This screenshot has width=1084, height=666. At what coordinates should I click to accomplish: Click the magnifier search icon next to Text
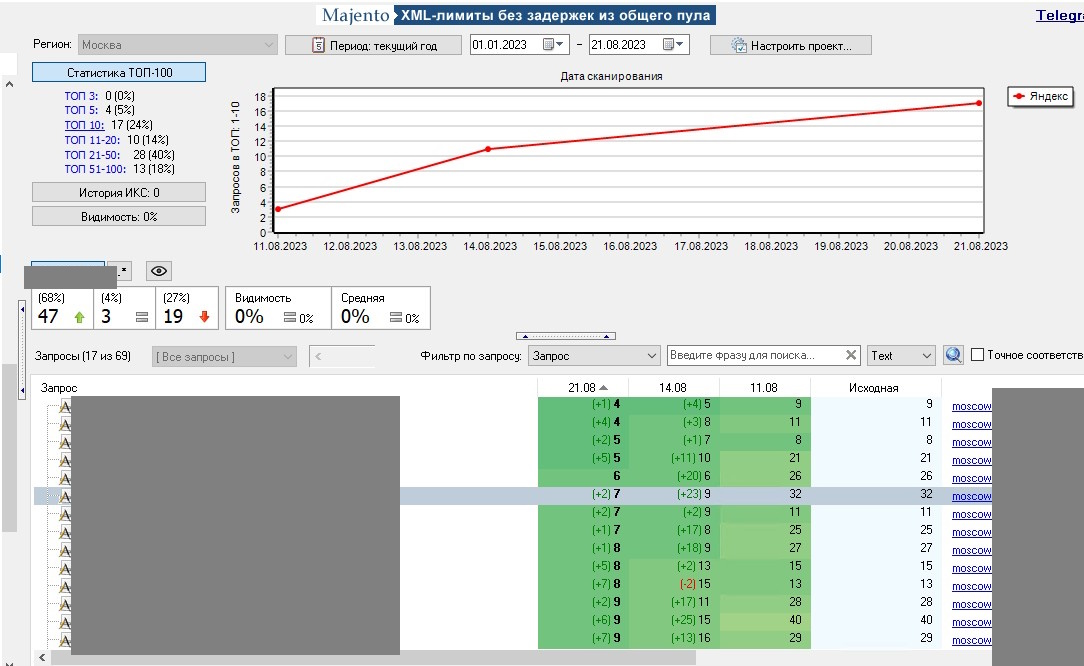click(953, 355)
